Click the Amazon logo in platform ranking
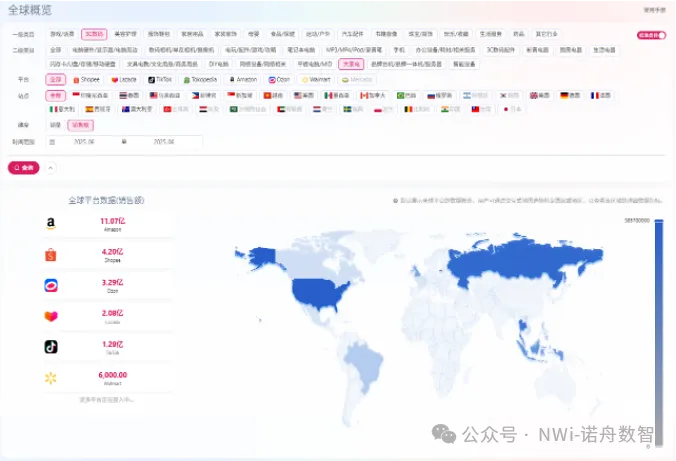This screenshot has height=461, width=676. pos(50,224)
